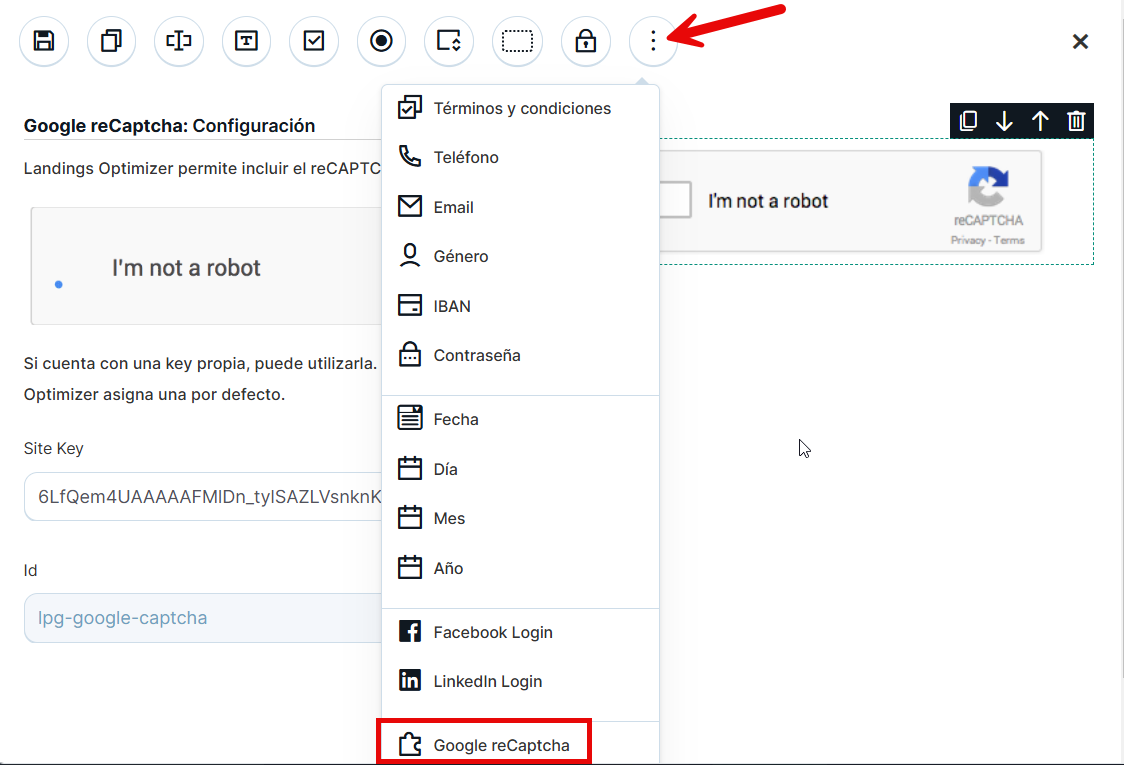Check the I'm not a robot box
Image resolution: width=1124 pixels, height=765 pixels.
674,200
